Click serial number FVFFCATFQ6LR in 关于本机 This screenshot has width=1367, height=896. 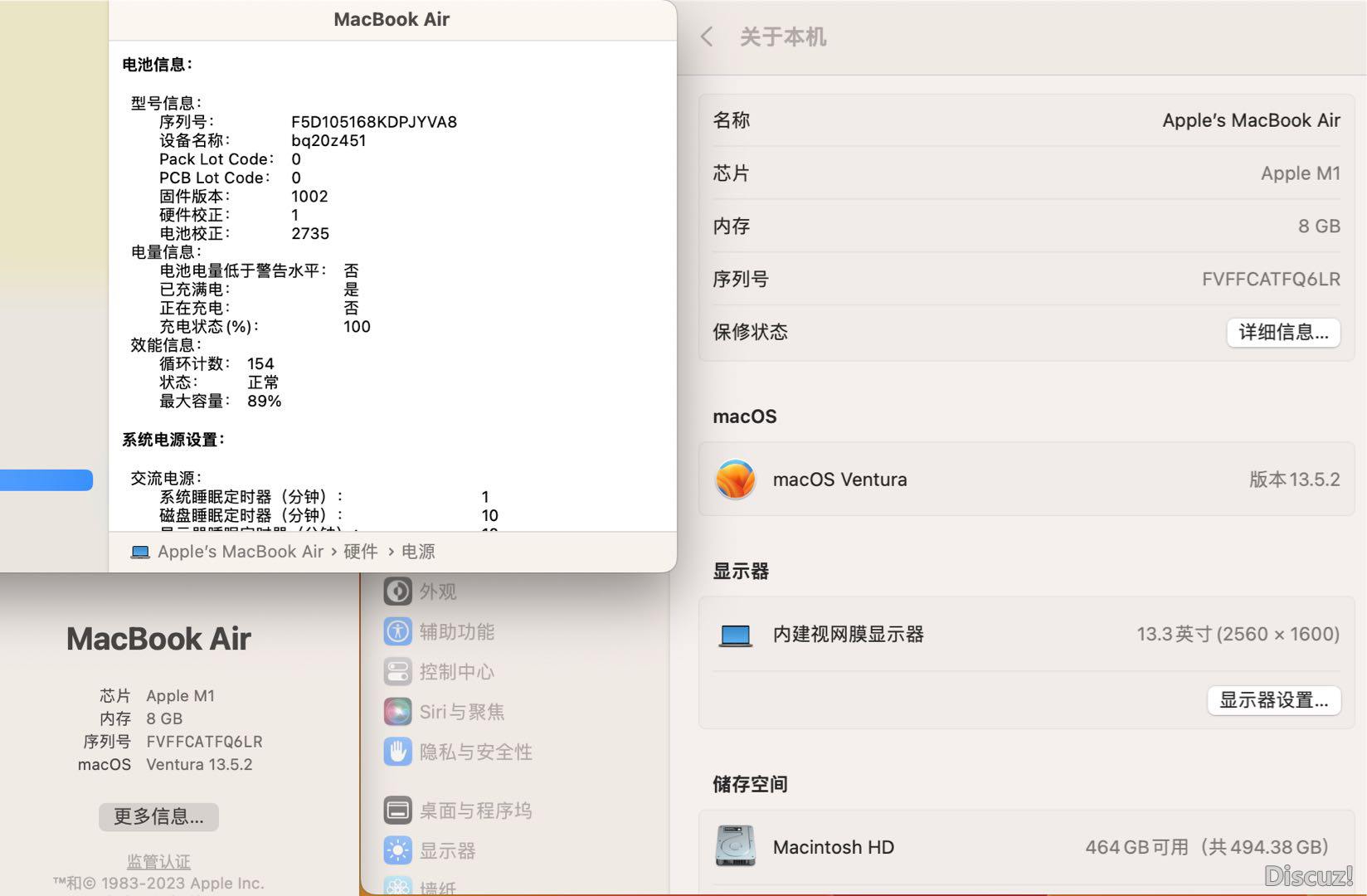tap(1271, 280)
